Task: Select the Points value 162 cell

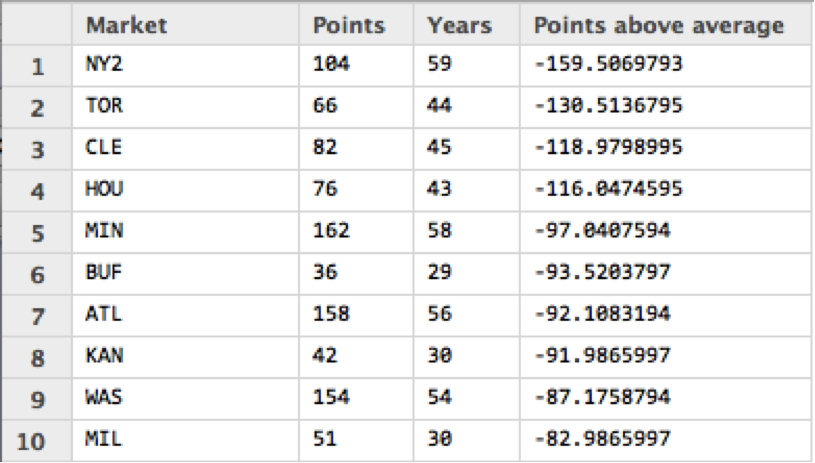Action: pyautogui.click(x=331, y=231)
